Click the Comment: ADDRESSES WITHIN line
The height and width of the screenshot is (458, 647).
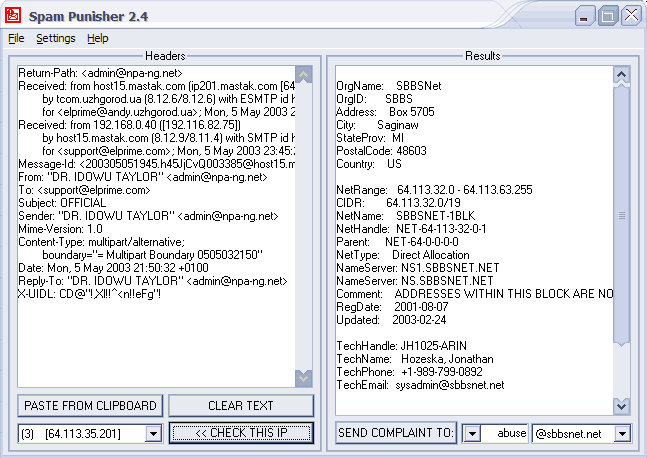tap(475, 294)
